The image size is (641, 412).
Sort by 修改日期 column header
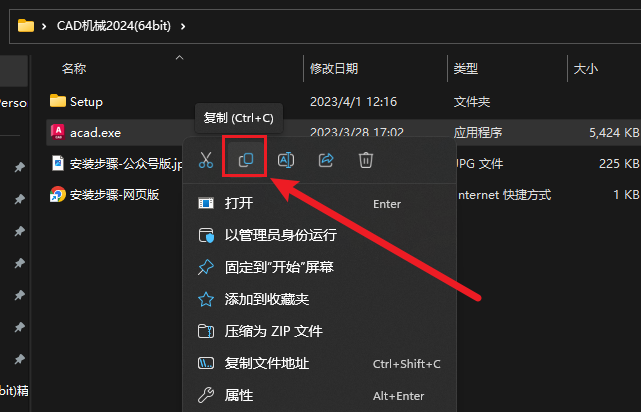click(x=334, y=68)
